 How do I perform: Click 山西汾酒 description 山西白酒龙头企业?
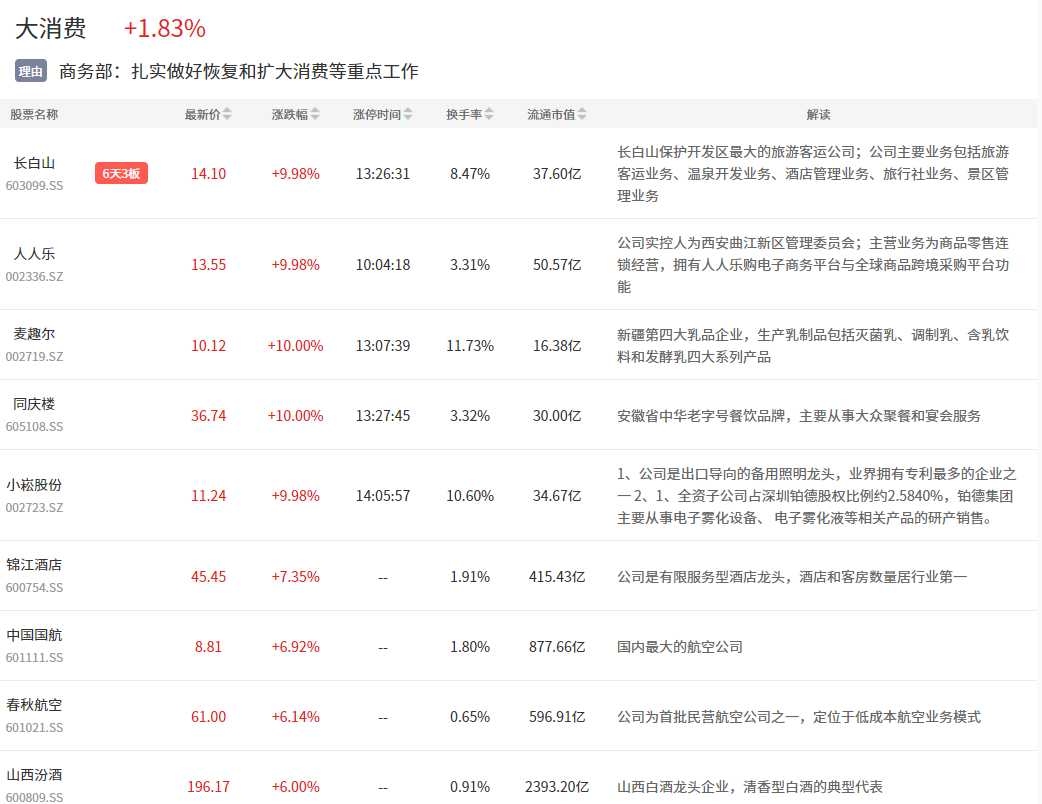coord(750,787)
